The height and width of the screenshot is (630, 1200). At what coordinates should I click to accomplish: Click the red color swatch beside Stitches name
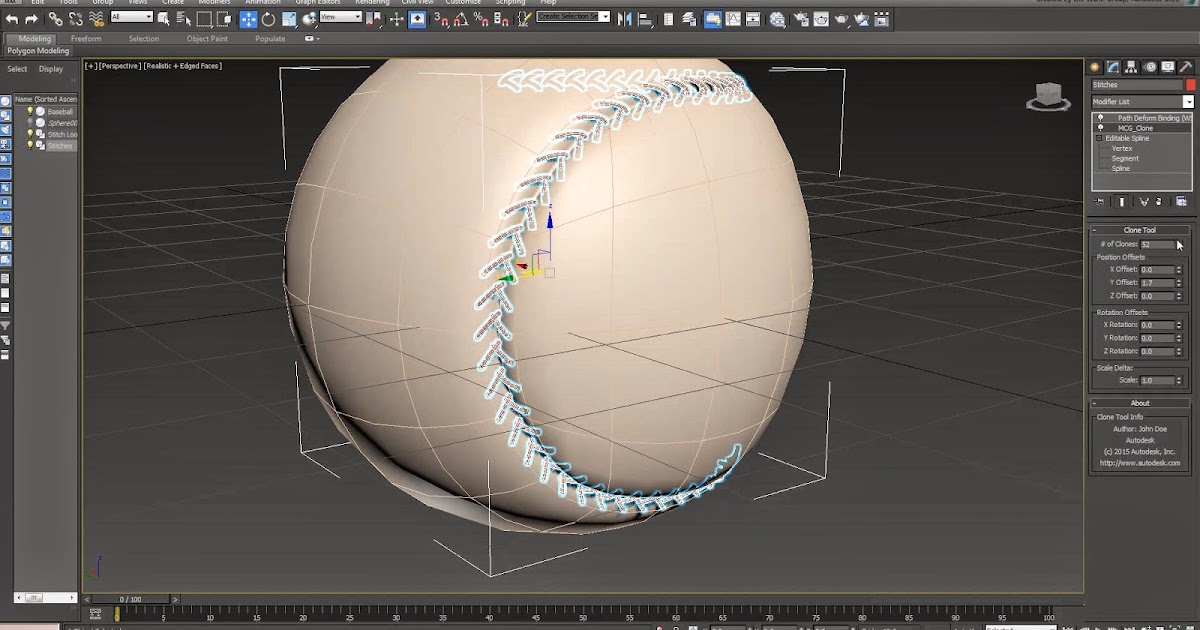click(1190, 84)
